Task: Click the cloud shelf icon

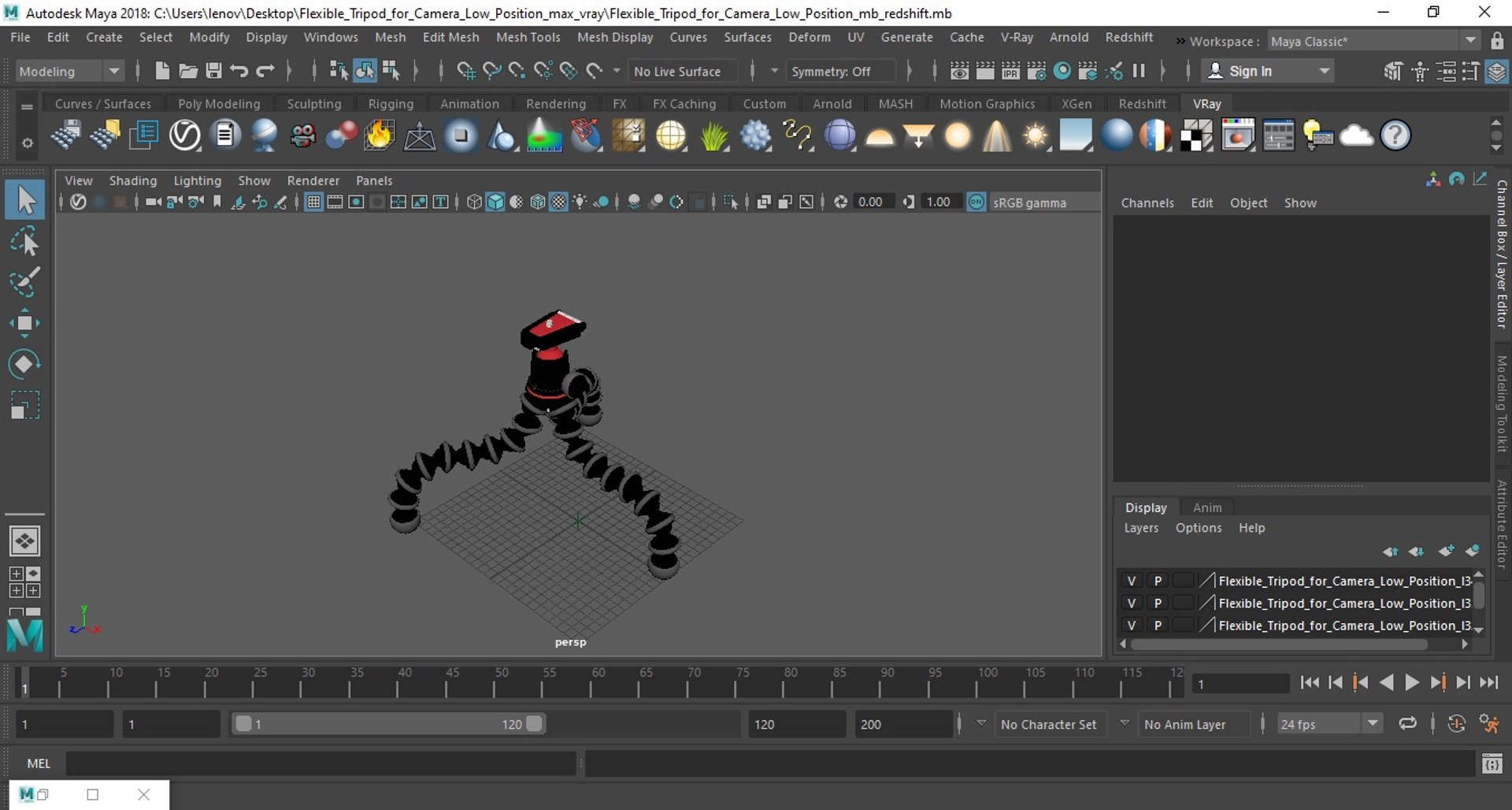Action: tap(1356, 136)
